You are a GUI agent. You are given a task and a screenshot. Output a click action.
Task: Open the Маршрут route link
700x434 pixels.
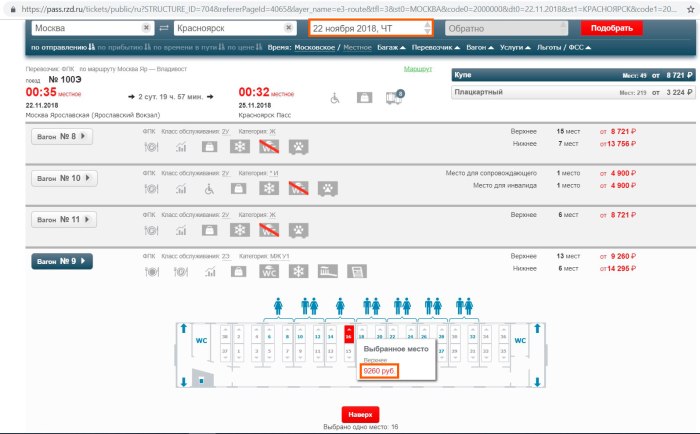point(418,69)
